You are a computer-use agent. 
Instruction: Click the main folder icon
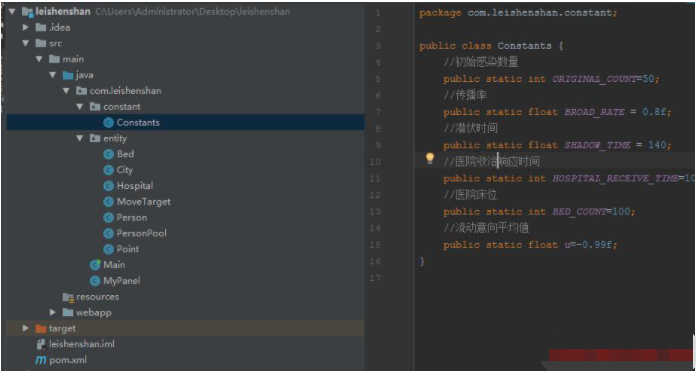tap(55, 59)
